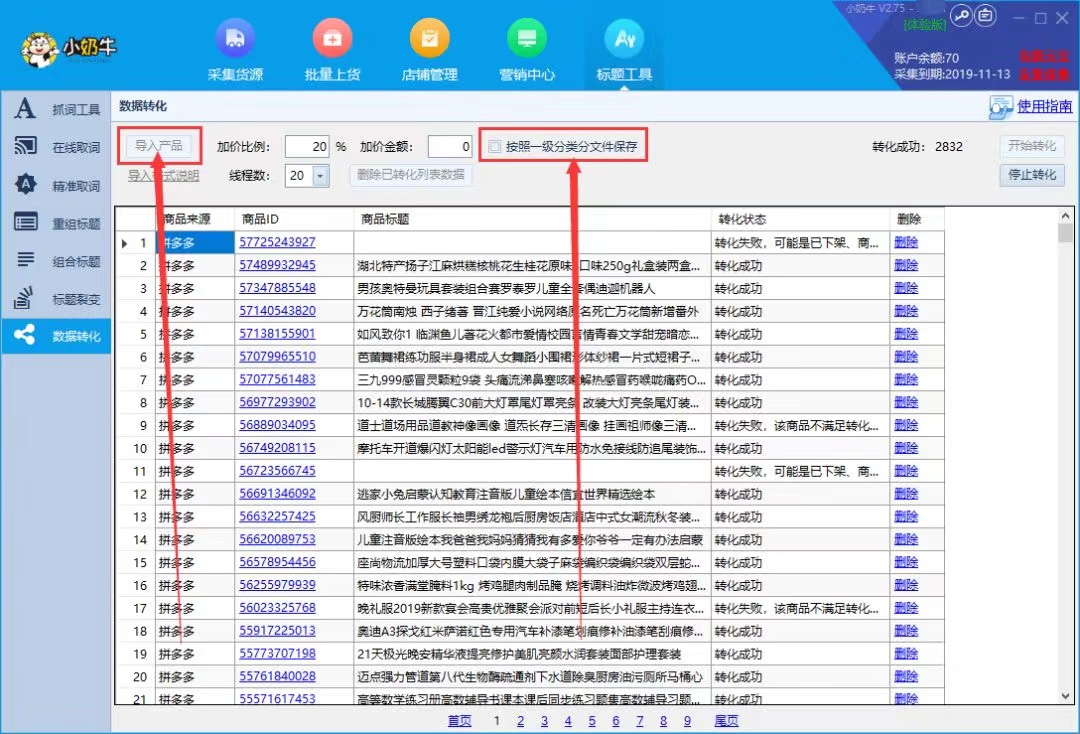Open product ID 55761840028 link
This screenshot has width=1080, height=734.
coord(278,676)
